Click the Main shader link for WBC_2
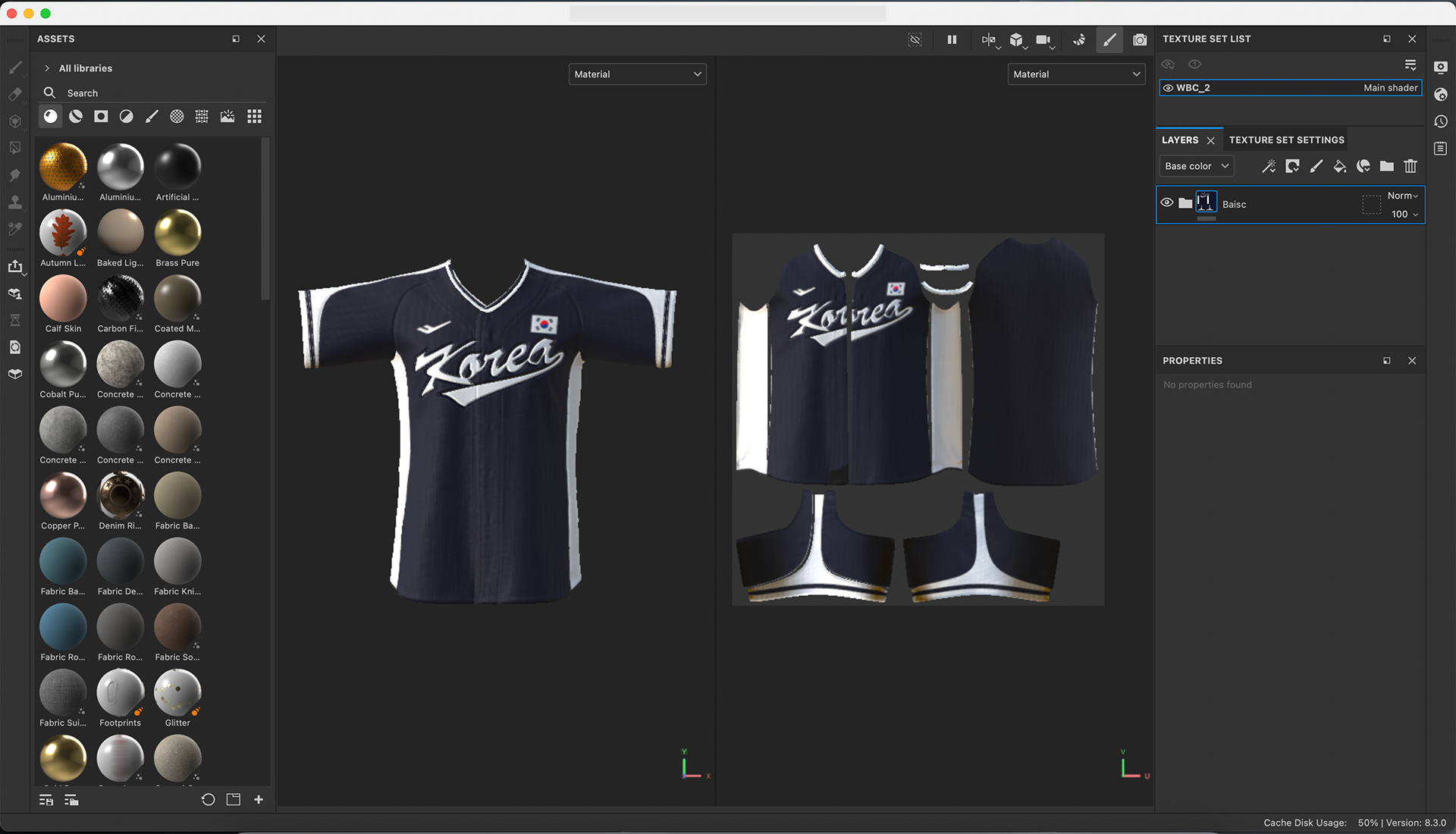 (x=1390, y=88)
